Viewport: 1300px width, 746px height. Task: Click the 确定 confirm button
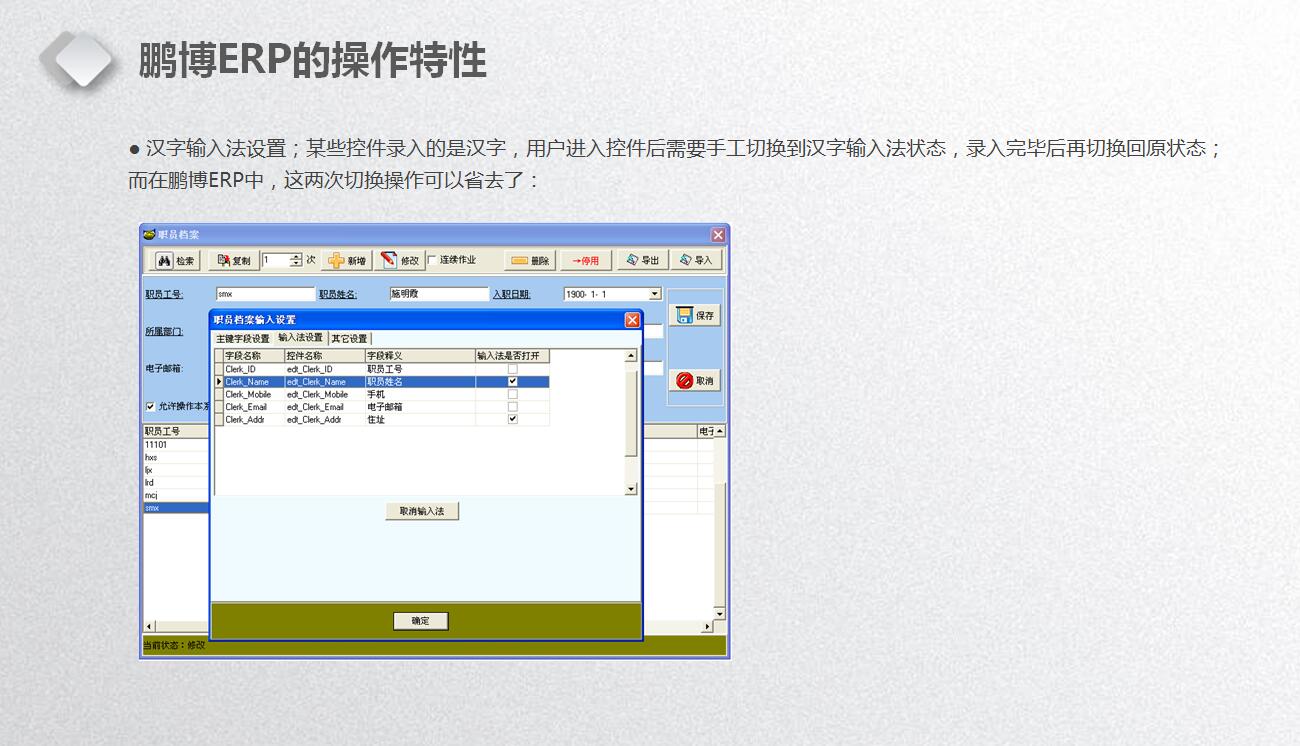(x=421, y=621)
